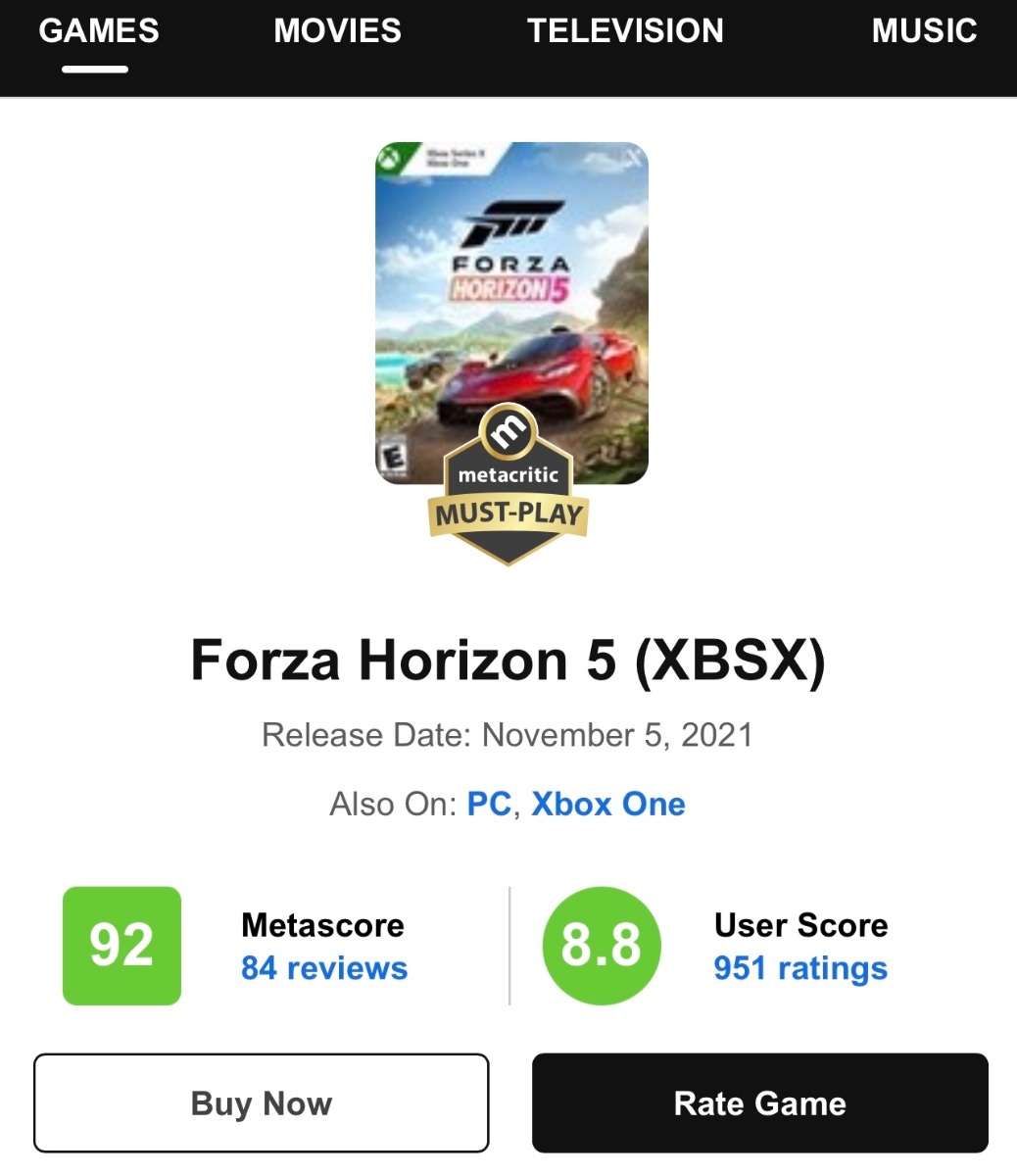
Task: Tap the Forza Horizon 5 cover art
Action: coord(511,313)
